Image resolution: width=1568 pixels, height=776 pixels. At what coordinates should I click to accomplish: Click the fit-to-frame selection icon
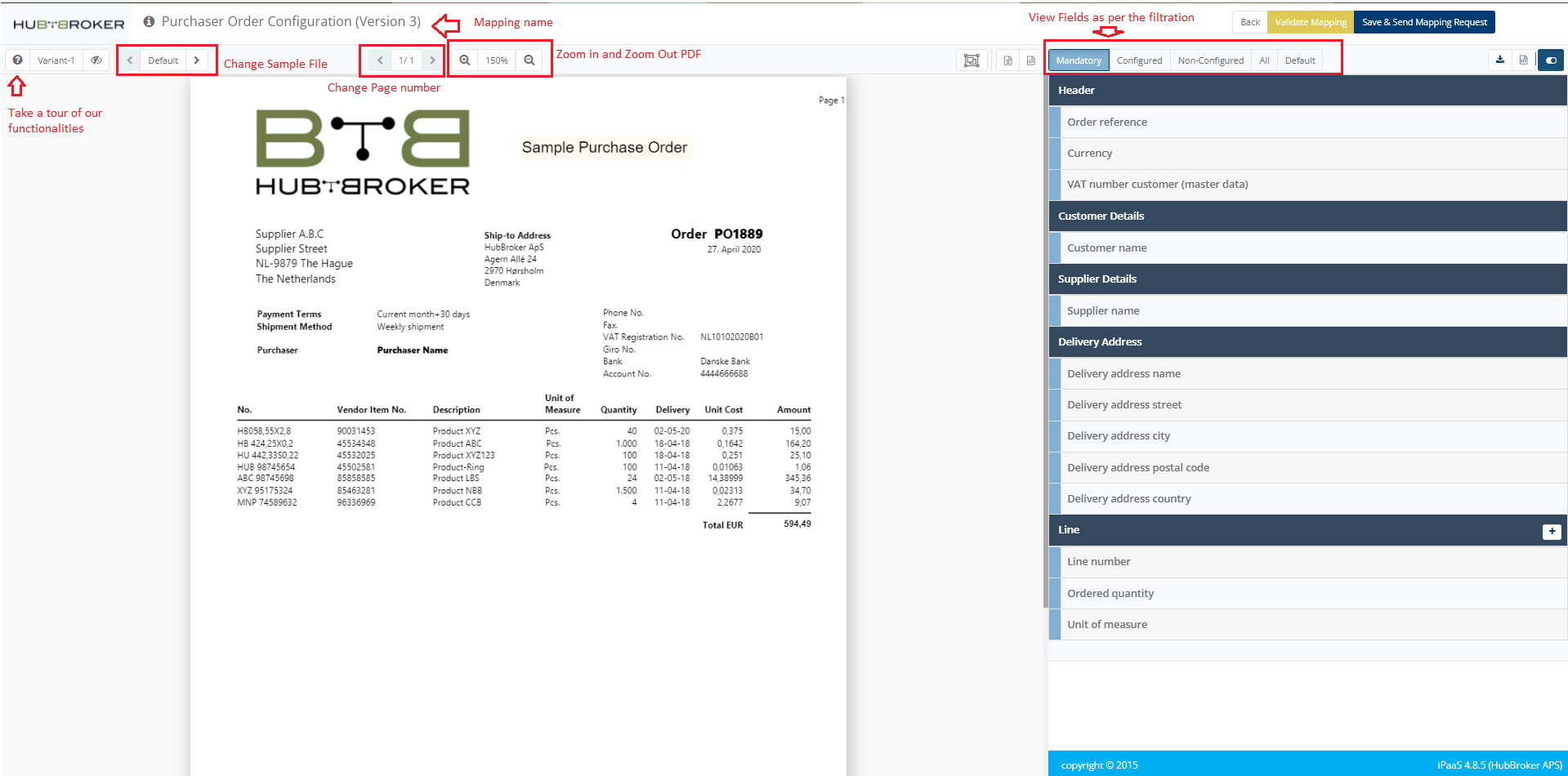click(x=972, y=60)
